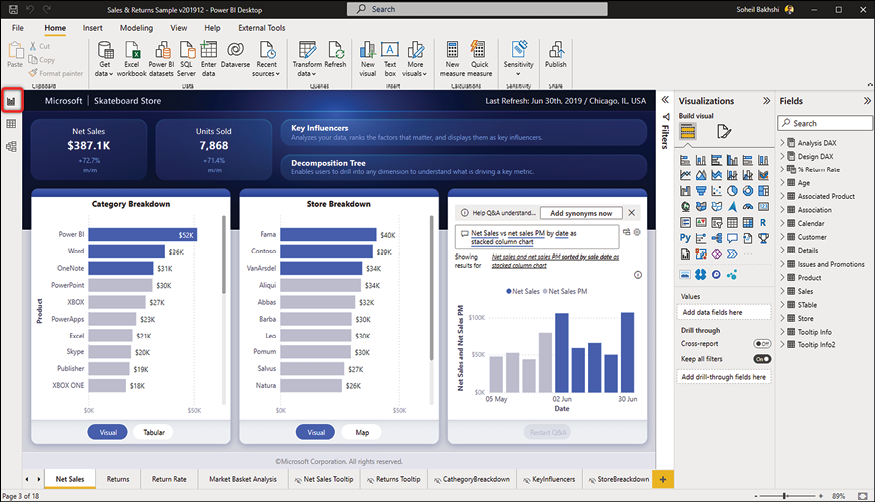Viewport: 875px width, 502px height.
Task: Click the Decomposition Tree banner
Action: click(x=464, y=167)
